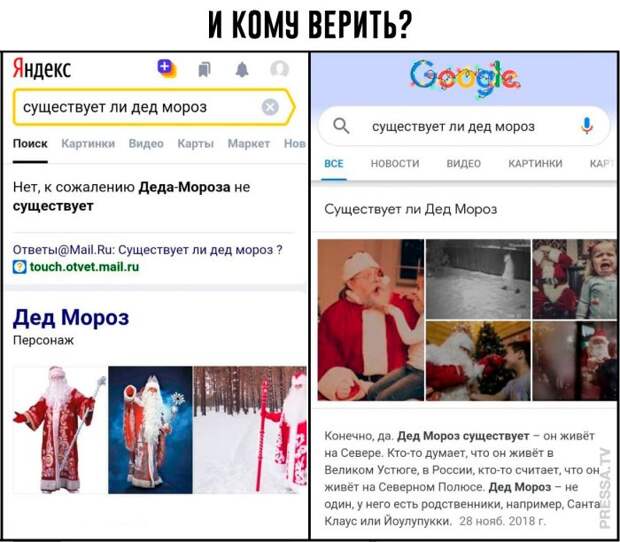Open the Yandex profile avatar
The width and height of the screenshot is (620, 542).
280,69
